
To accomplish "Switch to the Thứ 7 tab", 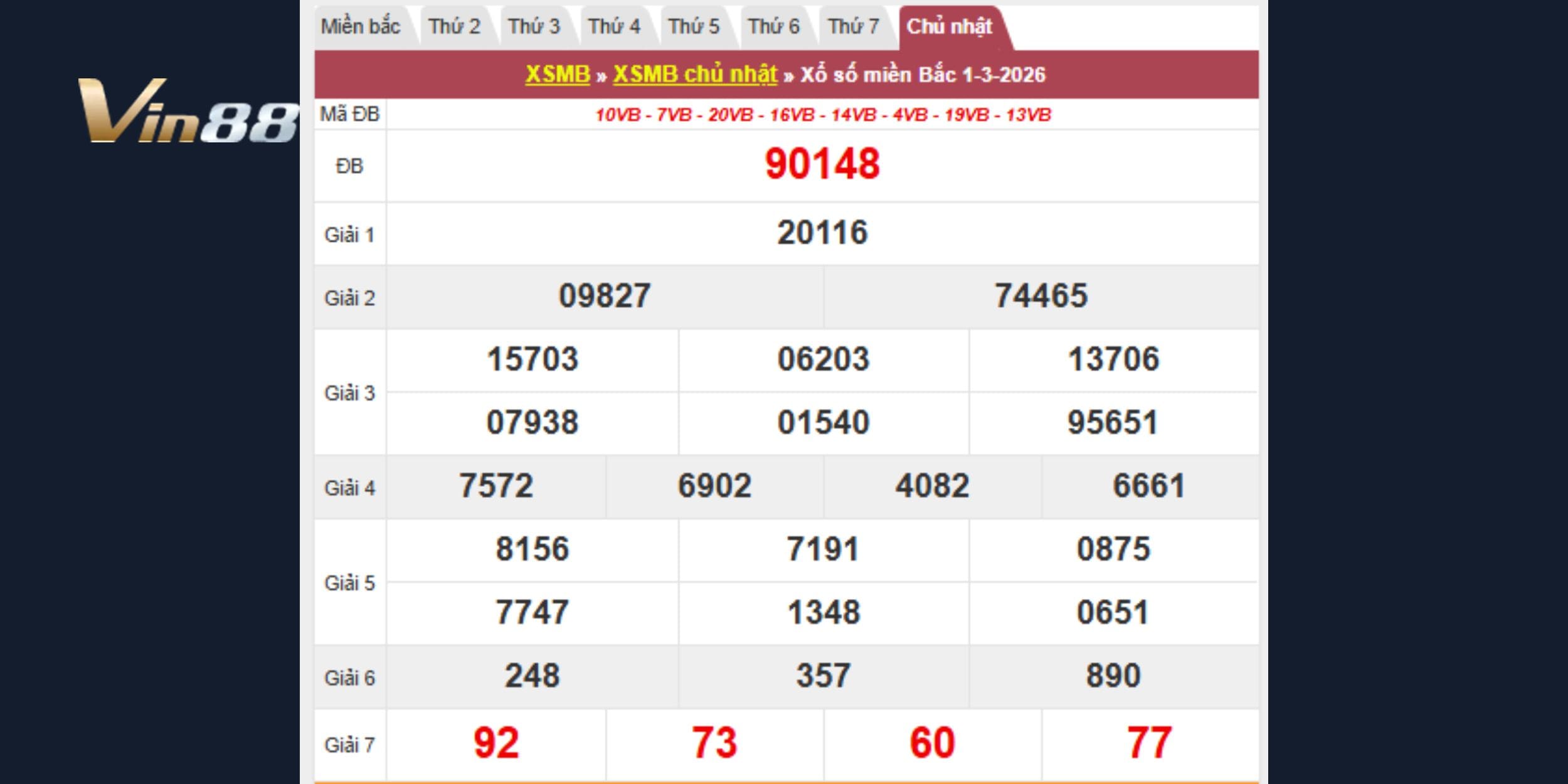I will pos(854,27).
